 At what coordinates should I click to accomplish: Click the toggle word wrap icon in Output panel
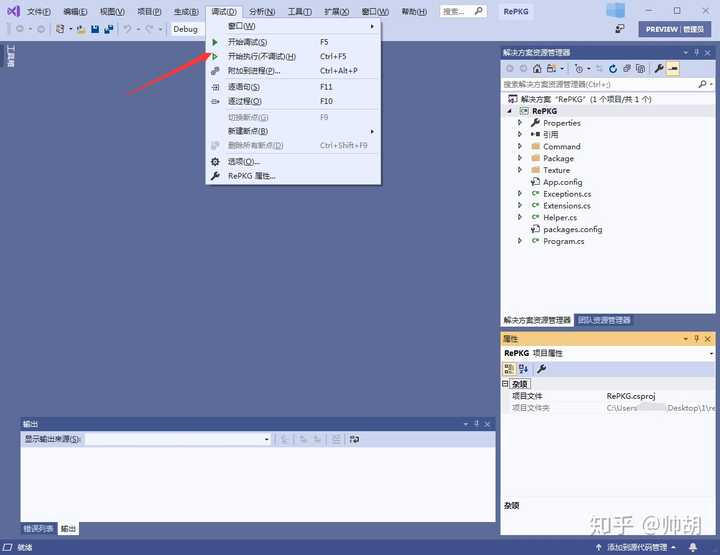354,439
